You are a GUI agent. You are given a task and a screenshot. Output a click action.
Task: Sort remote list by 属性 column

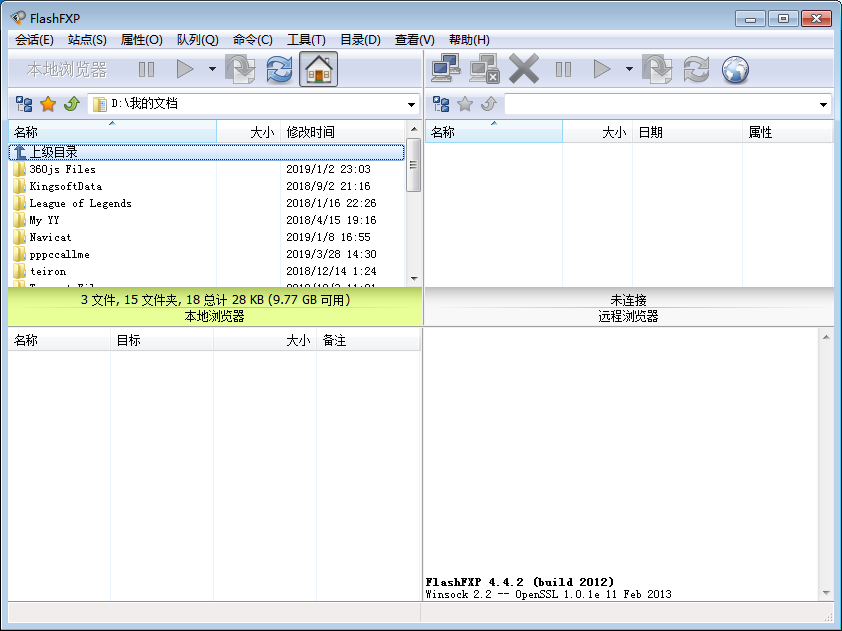788,132
